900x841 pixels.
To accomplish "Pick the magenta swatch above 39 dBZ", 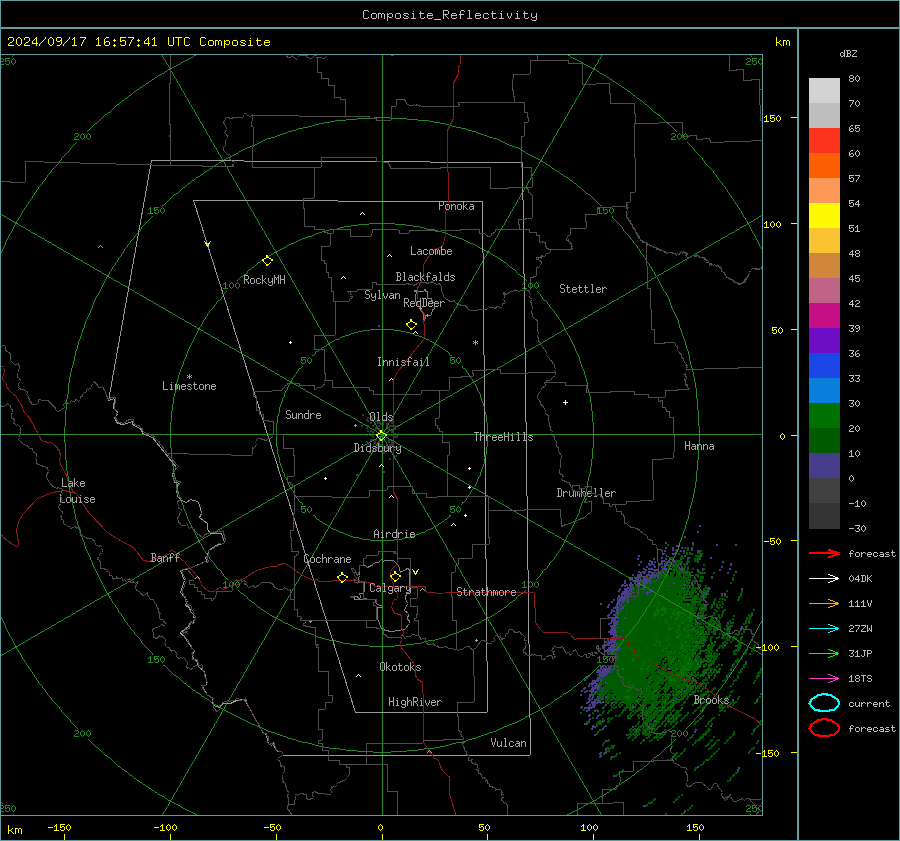I will [x=824, y=316].
